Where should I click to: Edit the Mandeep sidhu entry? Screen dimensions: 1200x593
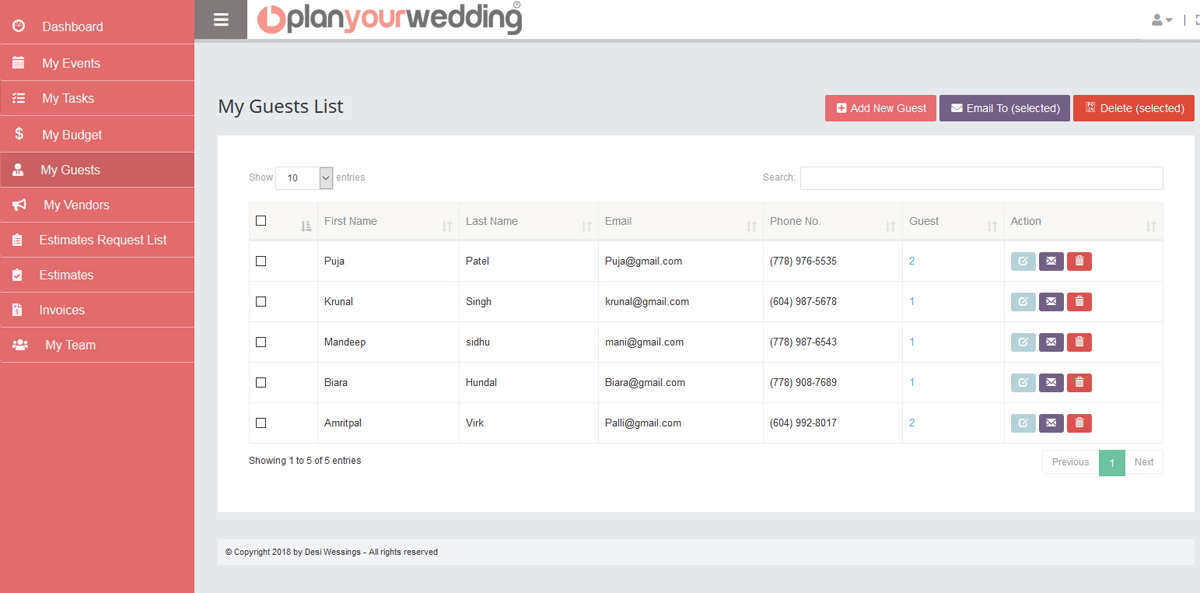pyautogui.click(x=1023, y=342)
